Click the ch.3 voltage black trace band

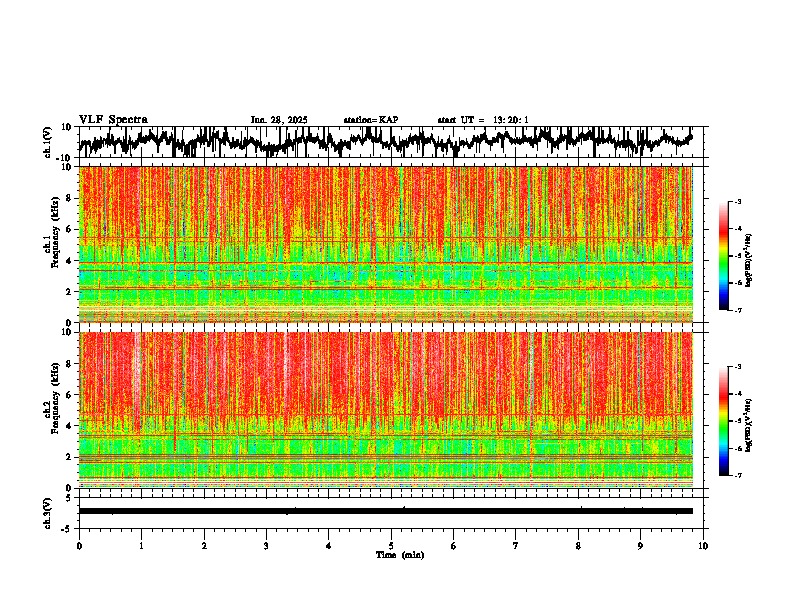point(385,511)
